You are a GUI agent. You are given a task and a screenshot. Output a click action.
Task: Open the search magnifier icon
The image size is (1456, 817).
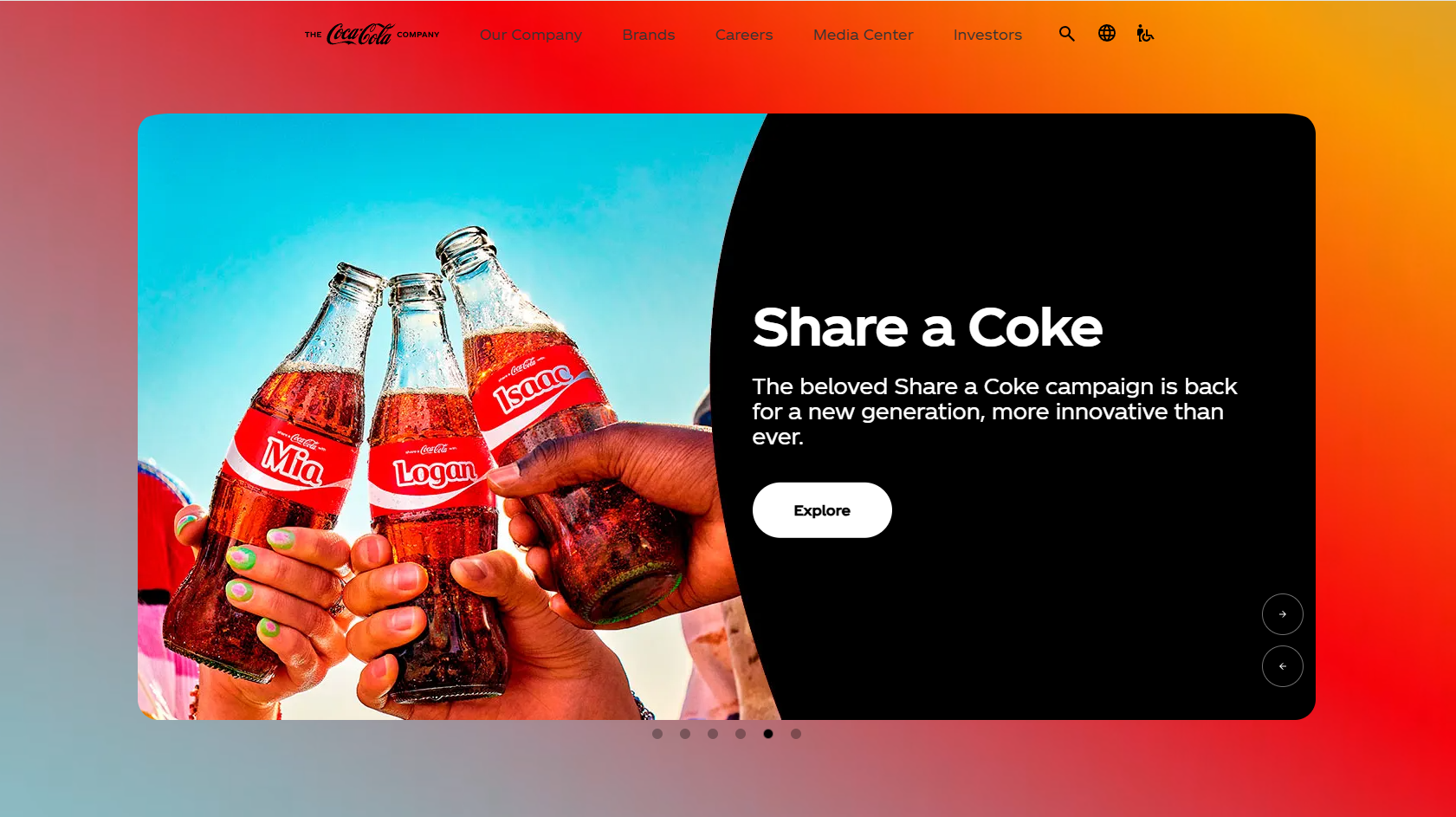(x=1066, y=34)
